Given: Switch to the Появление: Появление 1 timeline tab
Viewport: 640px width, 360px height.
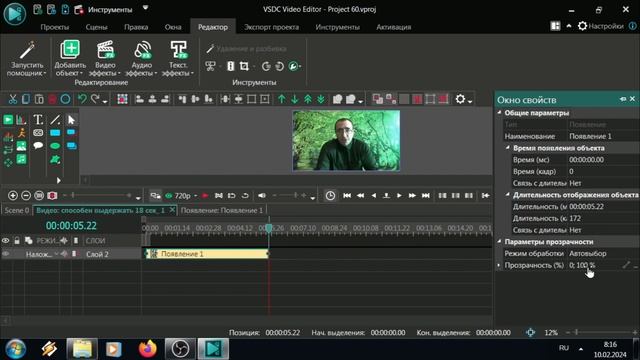Looking at the screenshot, I should [x=222, y=210].
